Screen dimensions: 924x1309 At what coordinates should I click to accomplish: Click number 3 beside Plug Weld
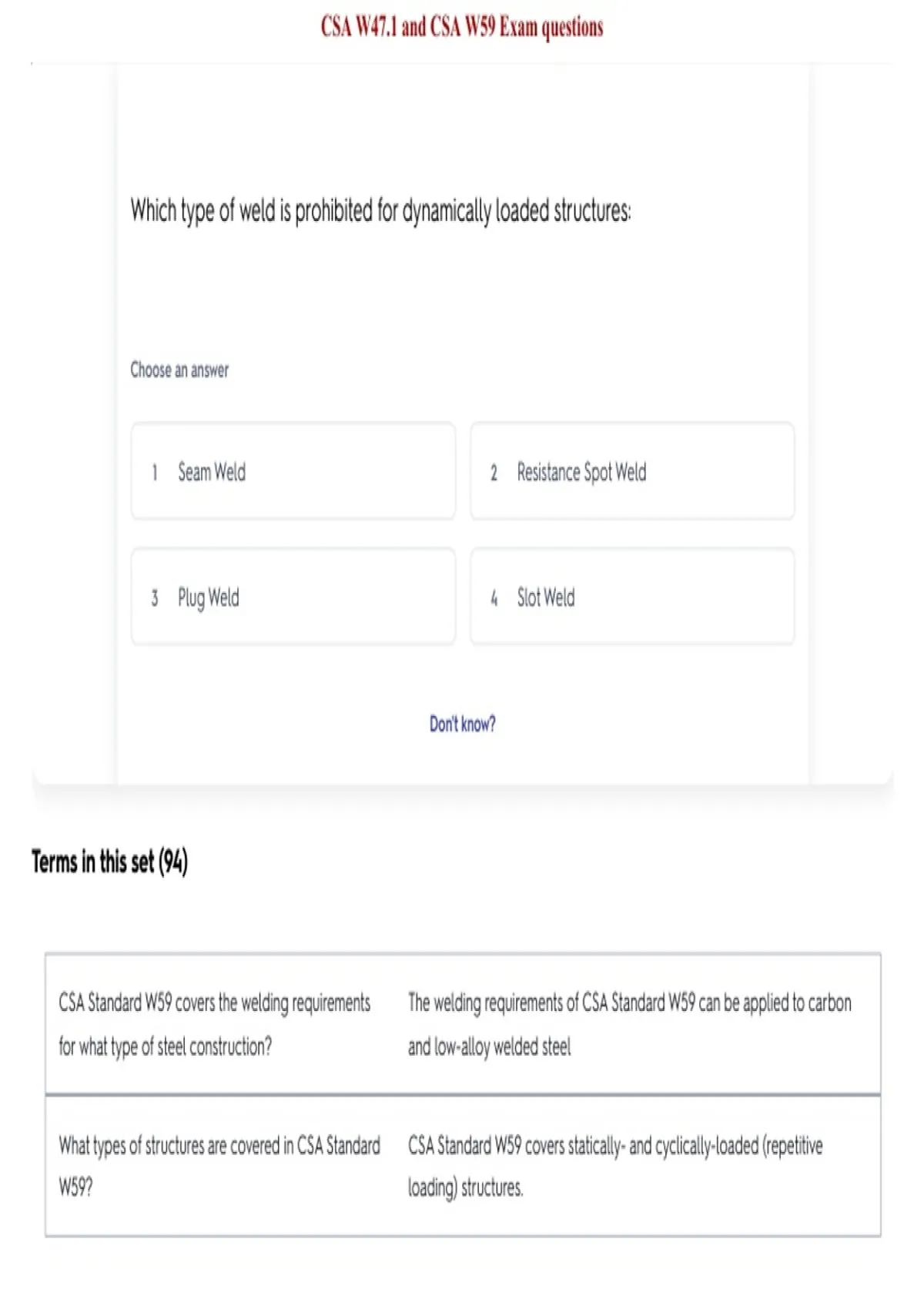pos(155,598)
